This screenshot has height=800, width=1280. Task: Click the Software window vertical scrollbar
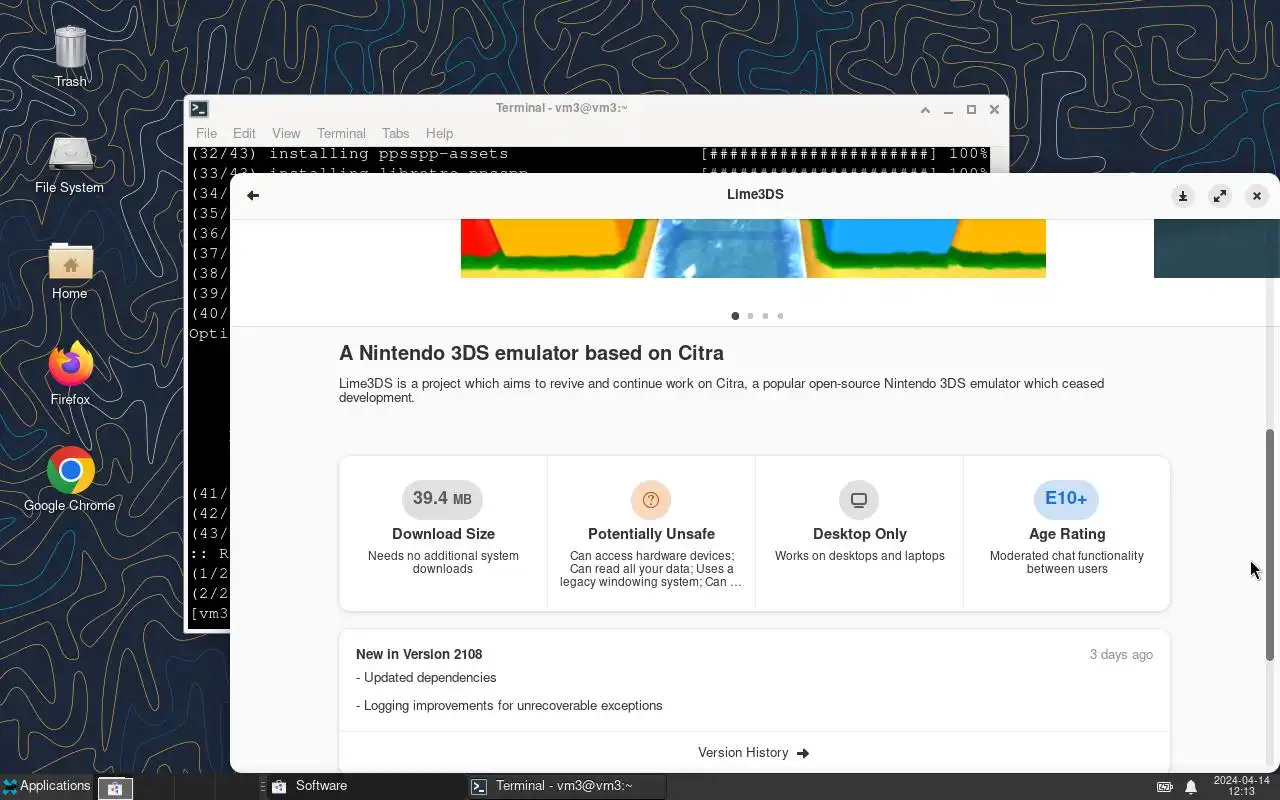point(1270,545)
